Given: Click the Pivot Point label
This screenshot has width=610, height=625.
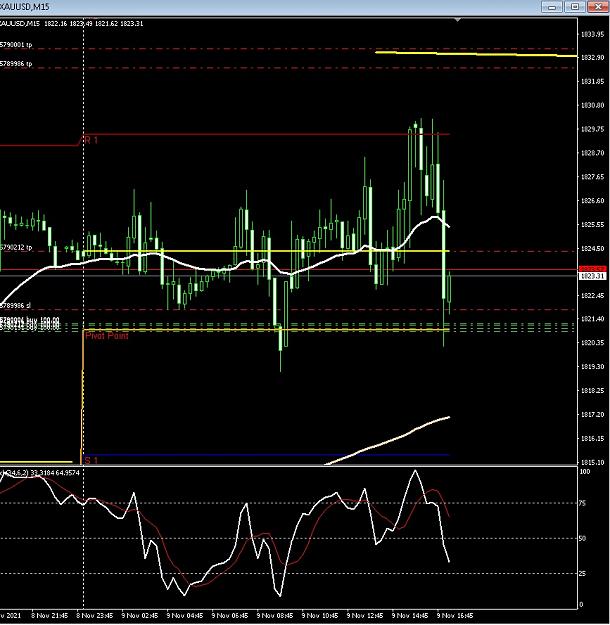Looking at the screenshot, I should click(x=107, y=336).
